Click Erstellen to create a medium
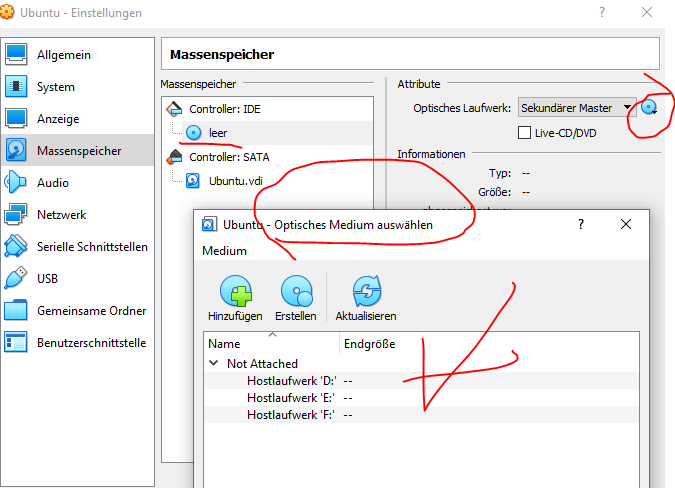 pos(296,298)
